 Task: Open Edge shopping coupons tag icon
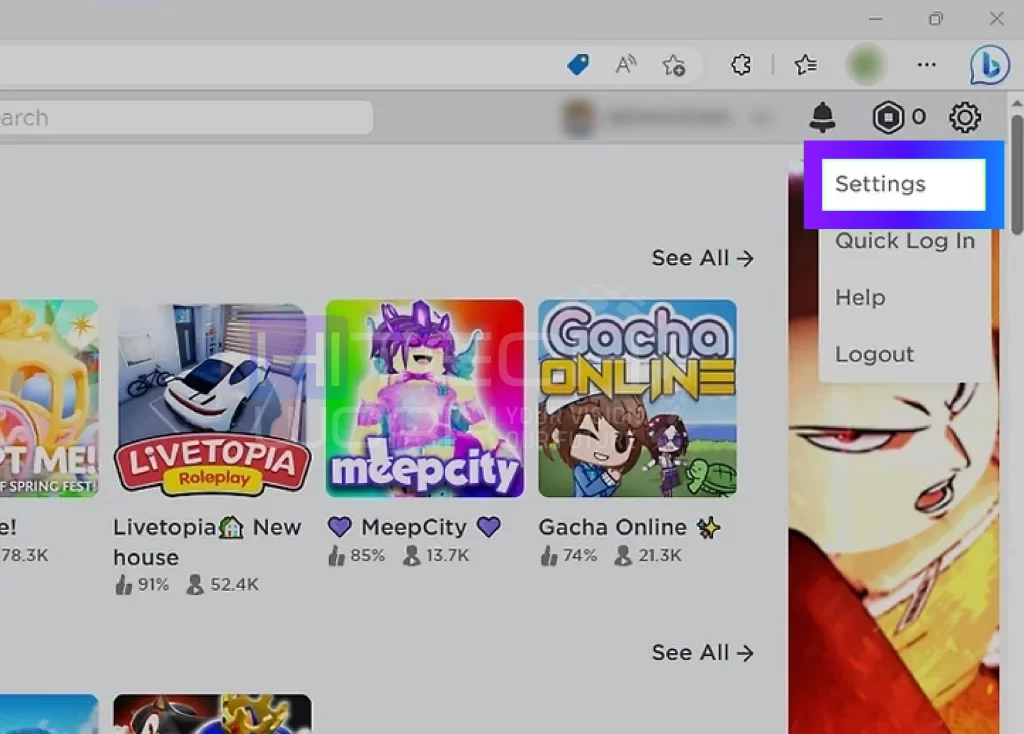pos(577,64)
